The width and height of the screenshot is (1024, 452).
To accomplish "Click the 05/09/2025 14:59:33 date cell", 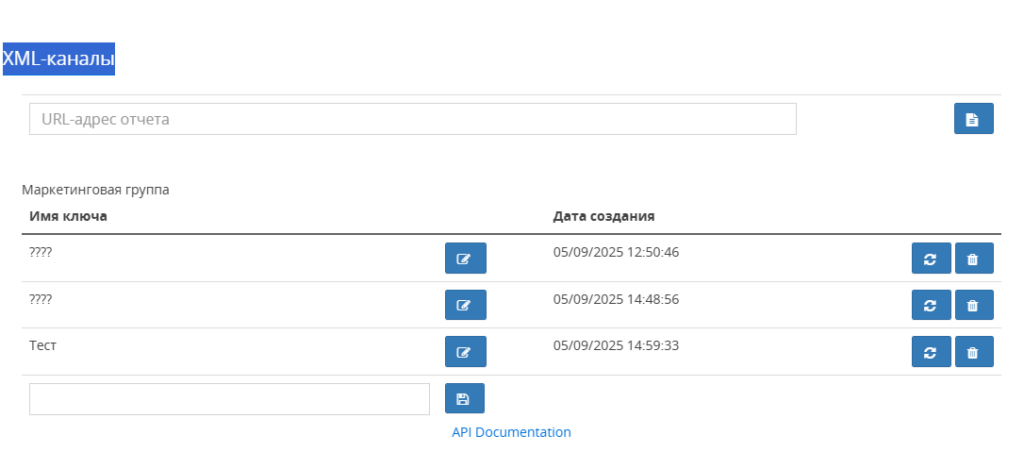I will tap(616, 346).
